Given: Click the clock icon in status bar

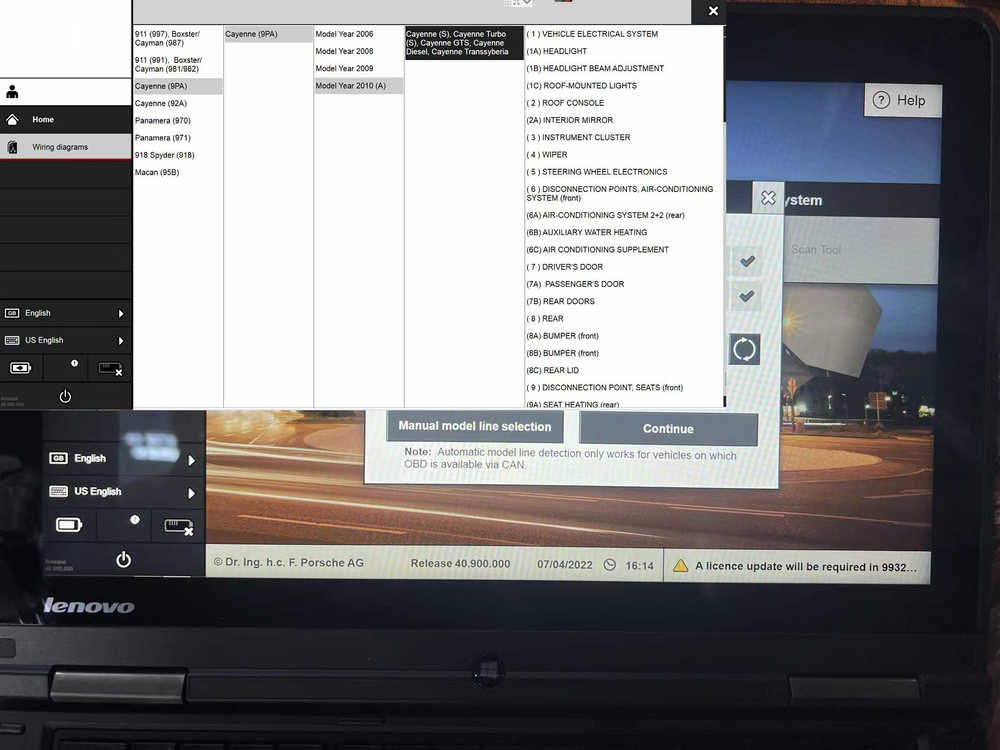Looking at the screenshot, I should tap(610, 564).
